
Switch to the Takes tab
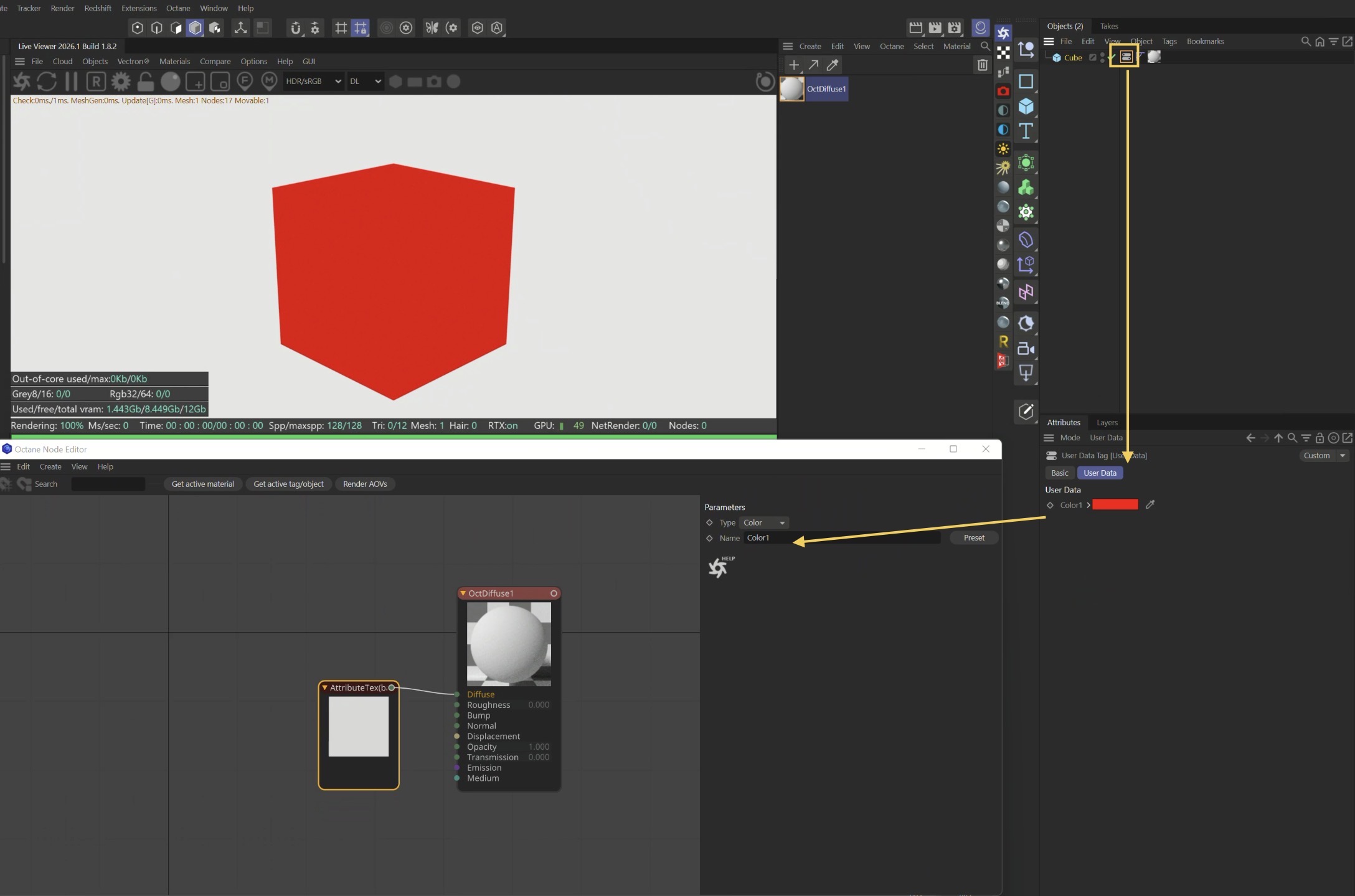click(x=1108, y=26)
